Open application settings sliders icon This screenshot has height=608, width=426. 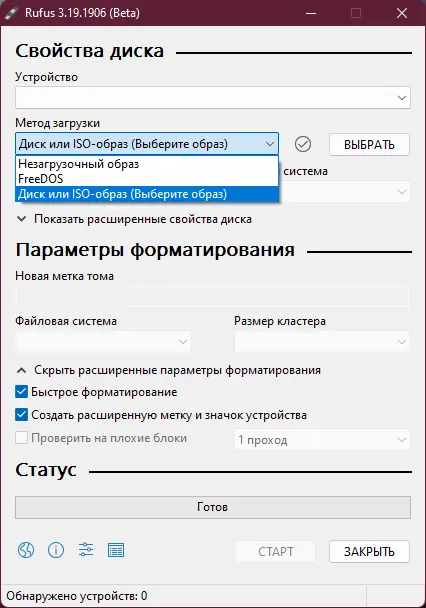click(x=86, y=549)
